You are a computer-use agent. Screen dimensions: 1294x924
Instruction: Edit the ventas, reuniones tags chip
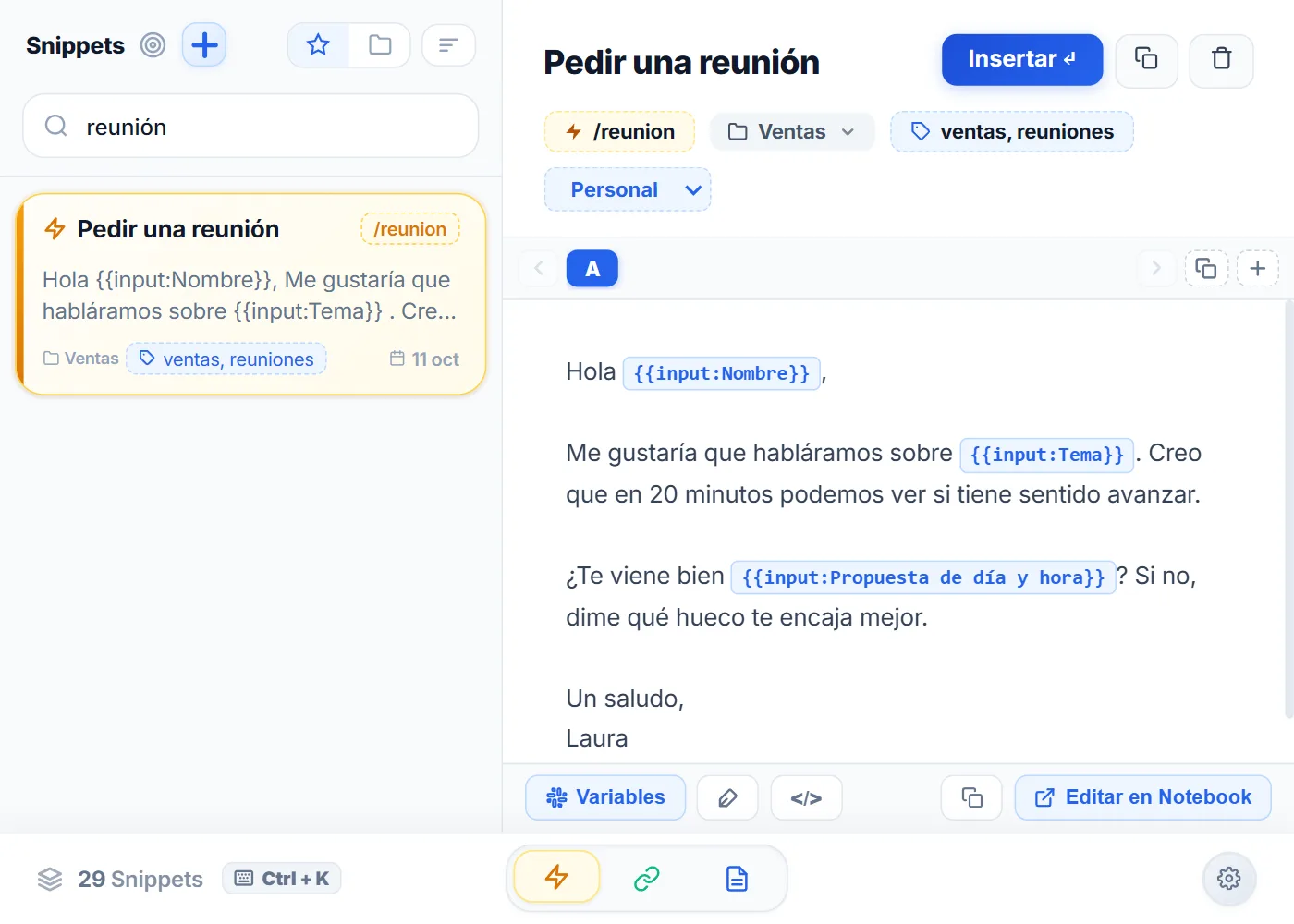(x=1012, y=131)
